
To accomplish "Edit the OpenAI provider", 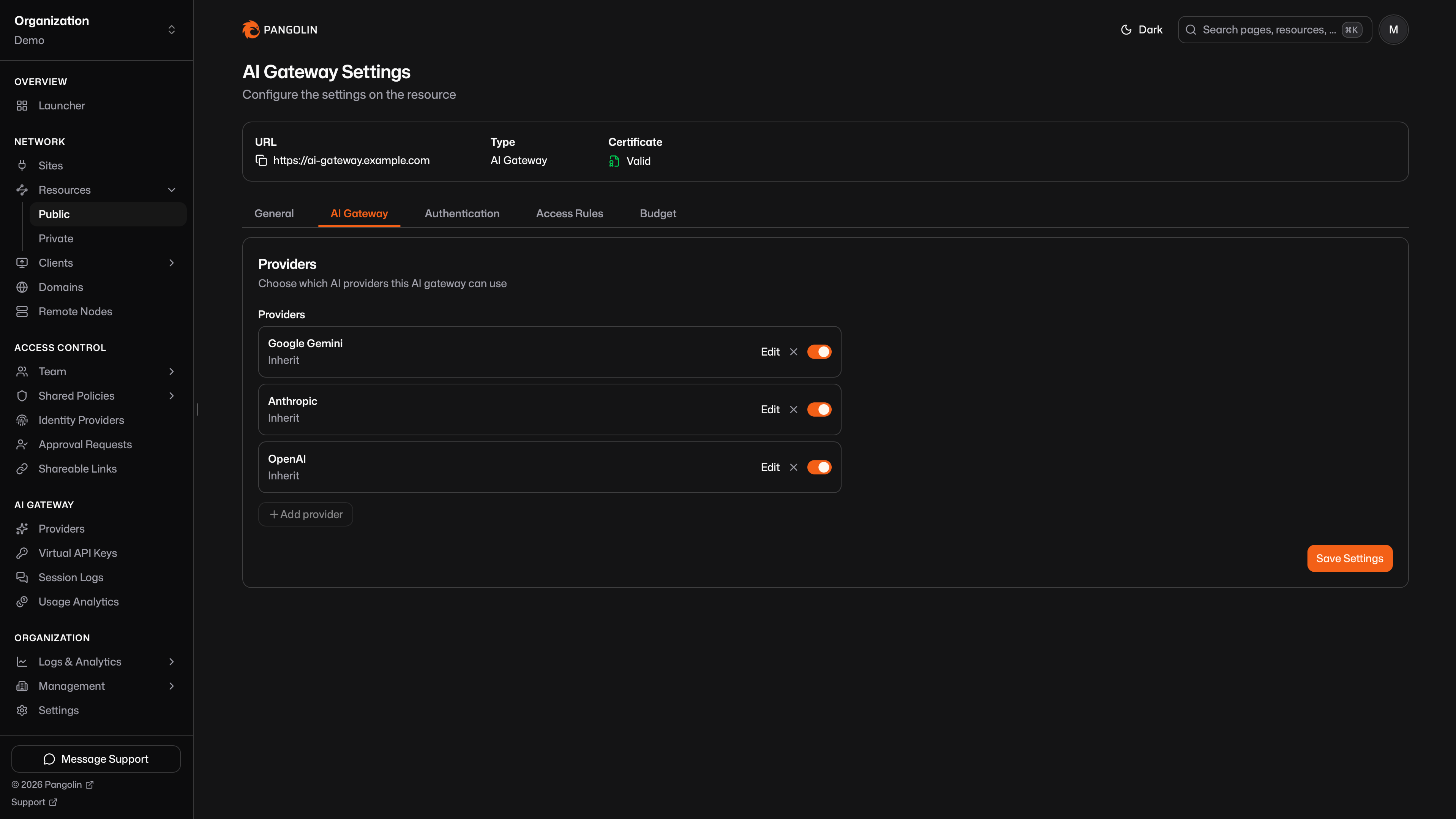I will [x=770, y=467].
